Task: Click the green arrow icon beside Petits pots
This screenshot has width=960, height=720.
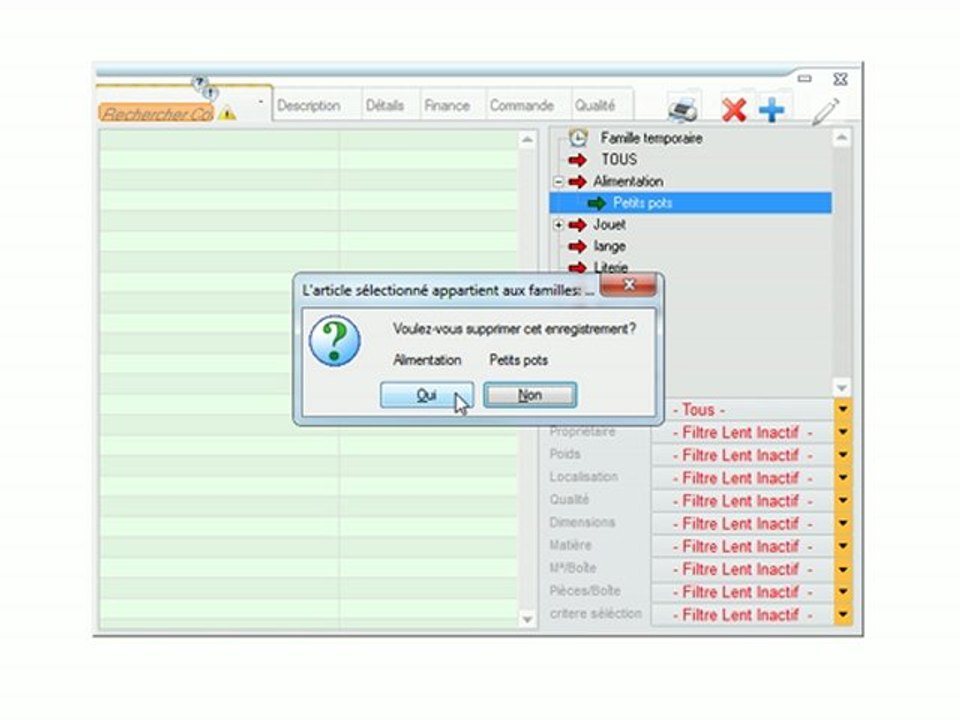Action: click(x=596, y=203)
